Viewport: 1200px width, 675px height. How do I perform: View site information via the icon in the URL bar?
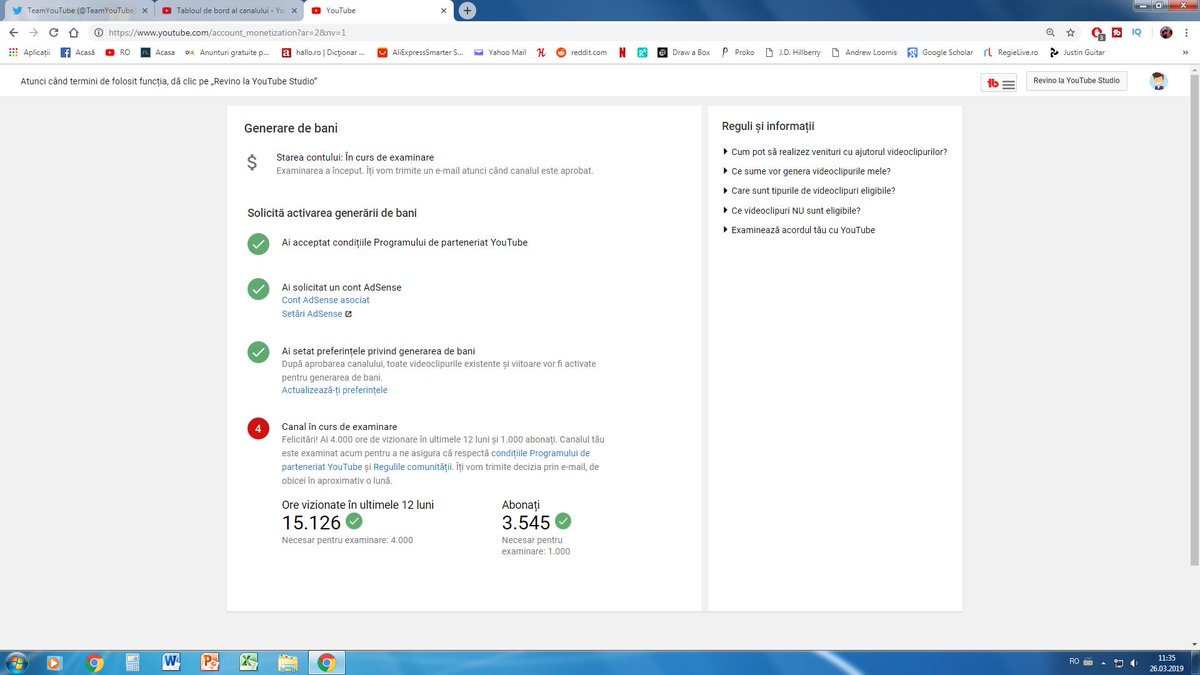(100, 32)
